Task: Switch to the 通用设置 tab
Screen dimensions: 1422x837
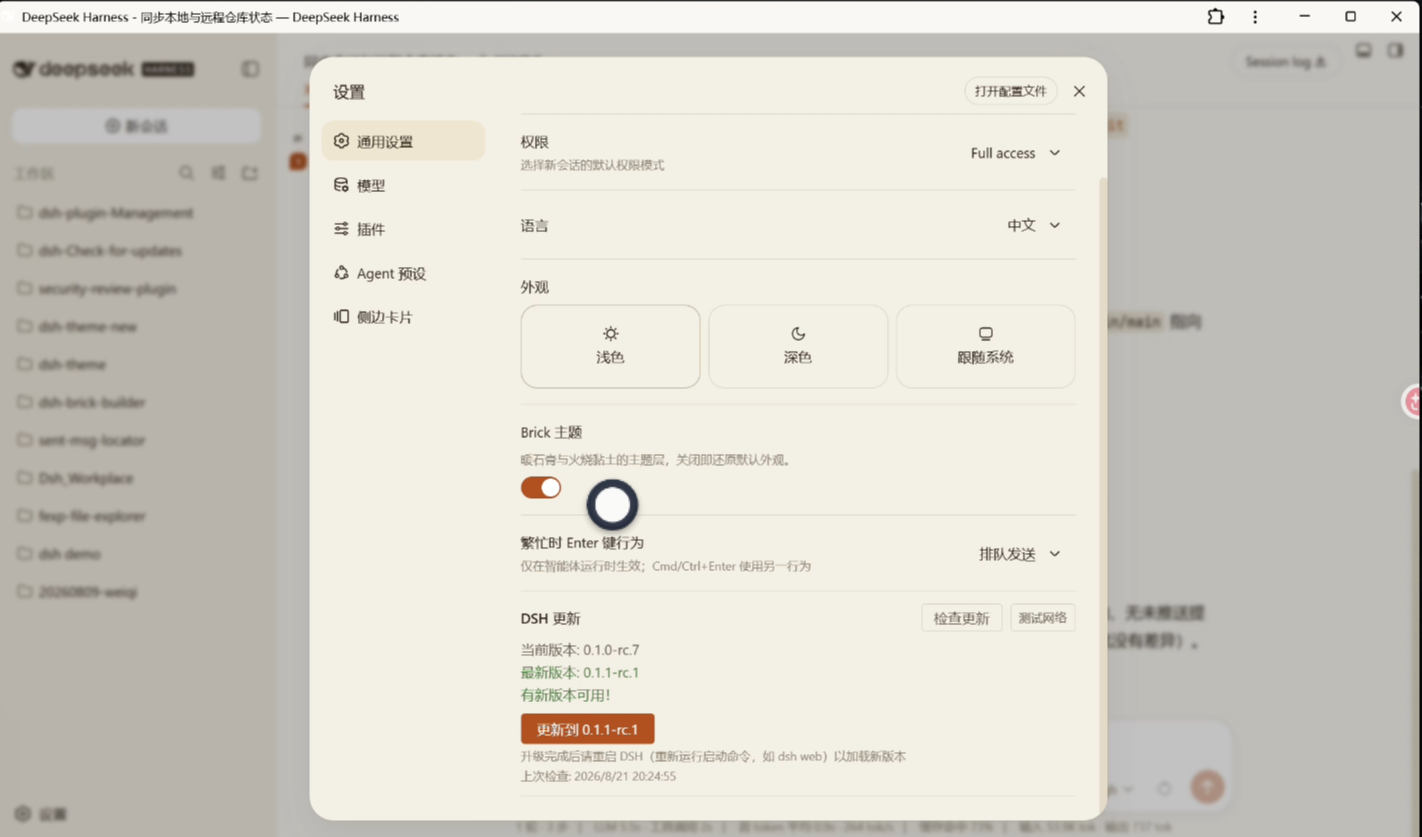Action: point(403,141)
